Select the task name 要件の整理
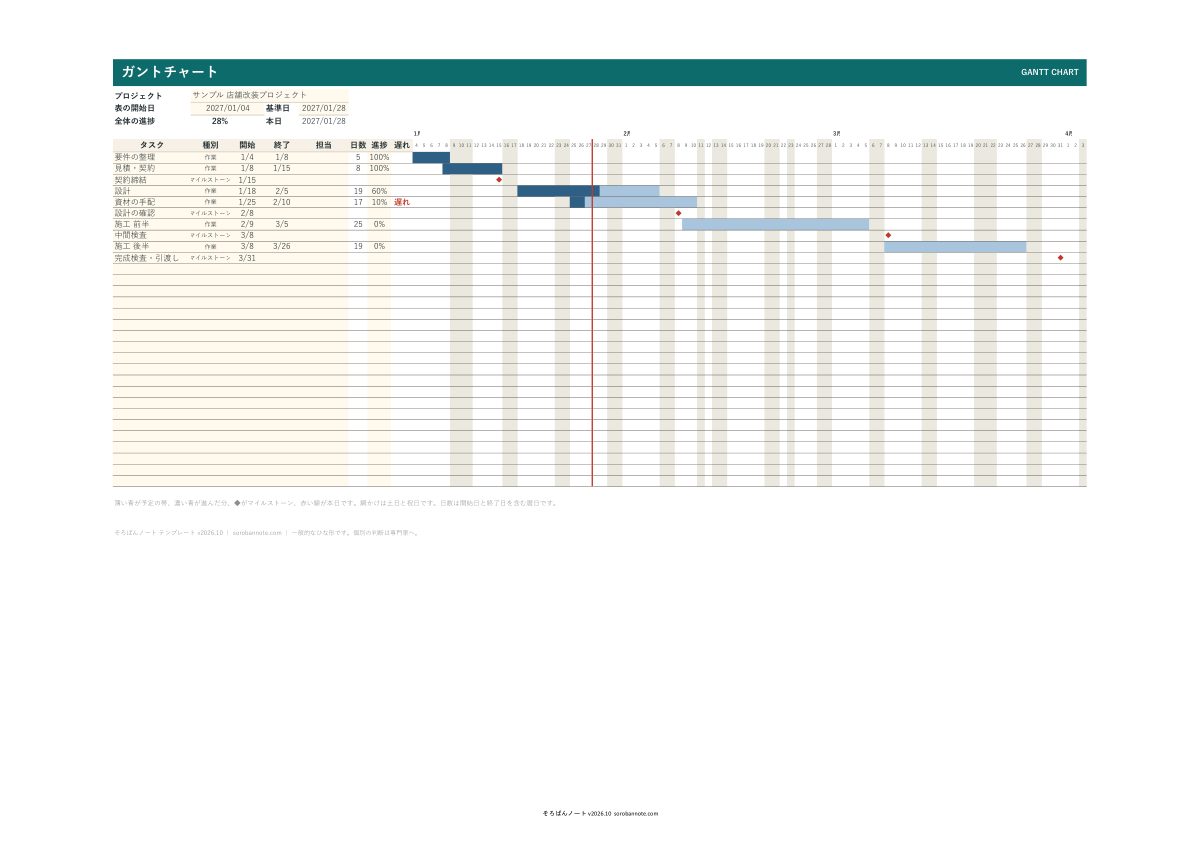1200x849 pixels. (135, 157)
